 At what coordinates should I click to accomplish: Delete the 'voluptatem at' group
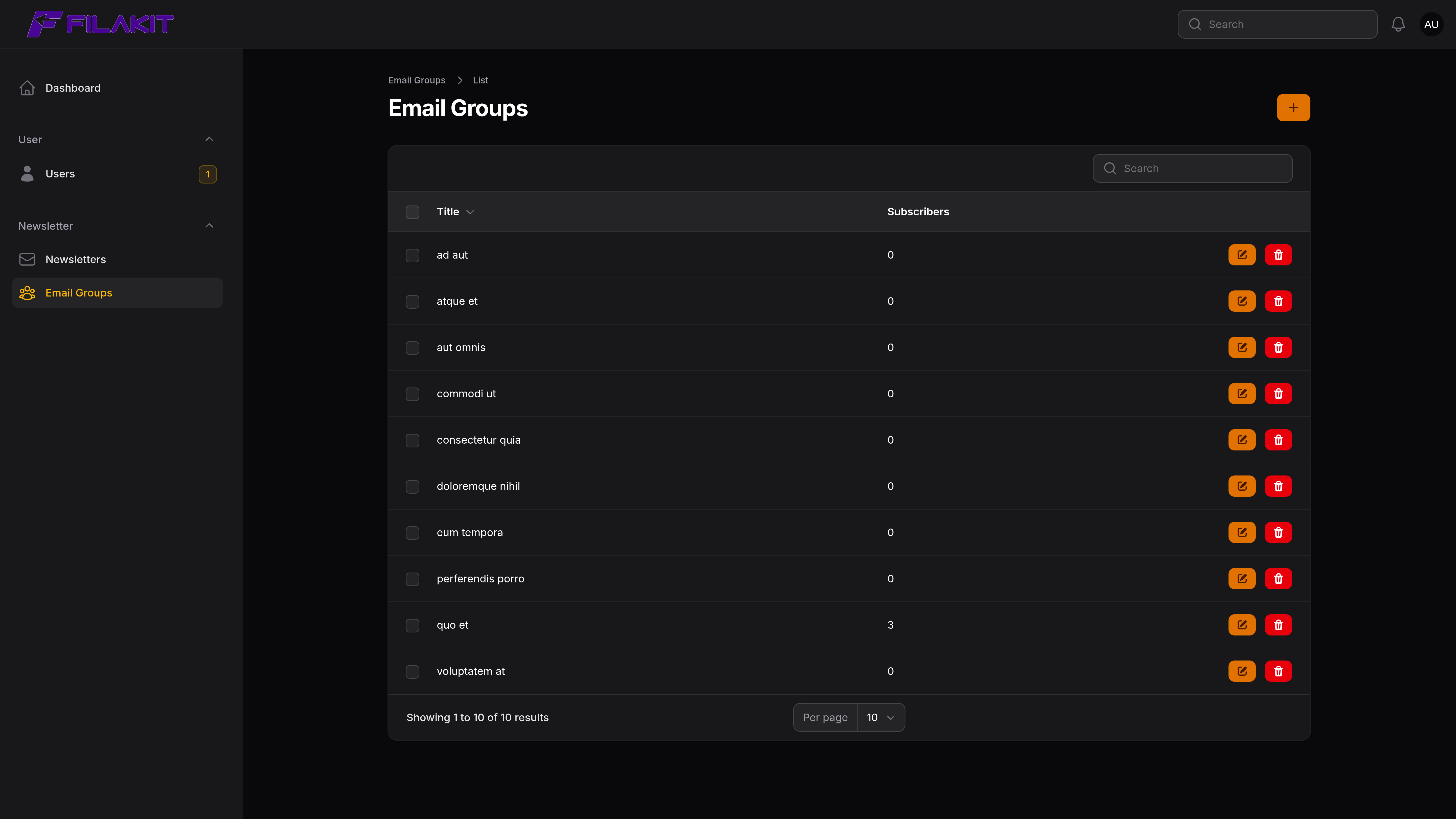(x=1279, y=671)
